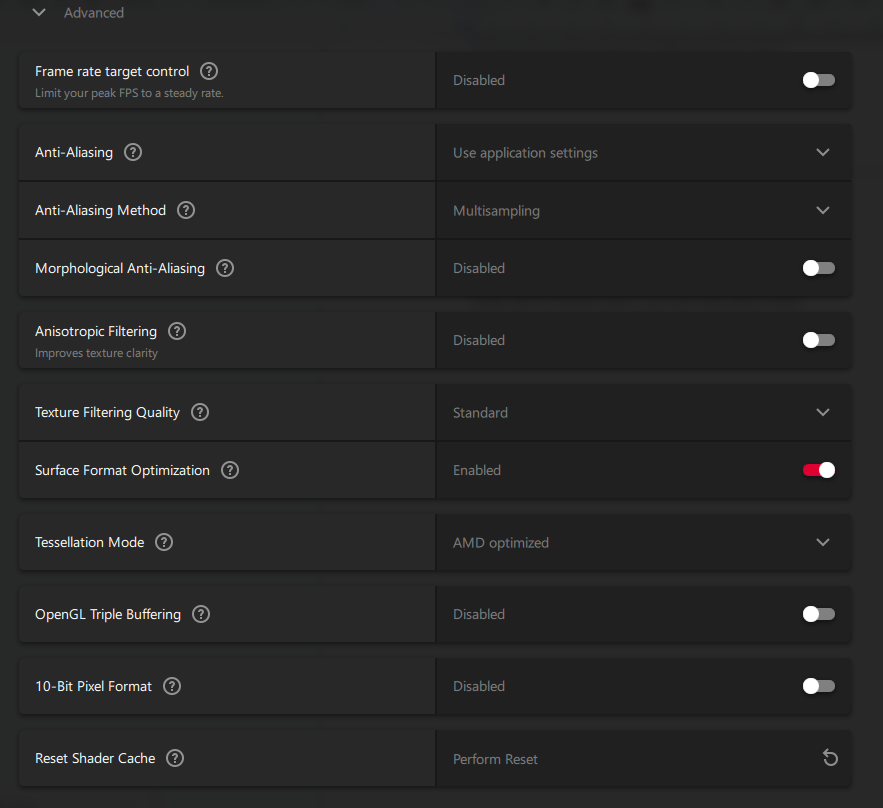
Task: Click the Morphological Anti-Aliasing label
Action: tap(120, 269)
